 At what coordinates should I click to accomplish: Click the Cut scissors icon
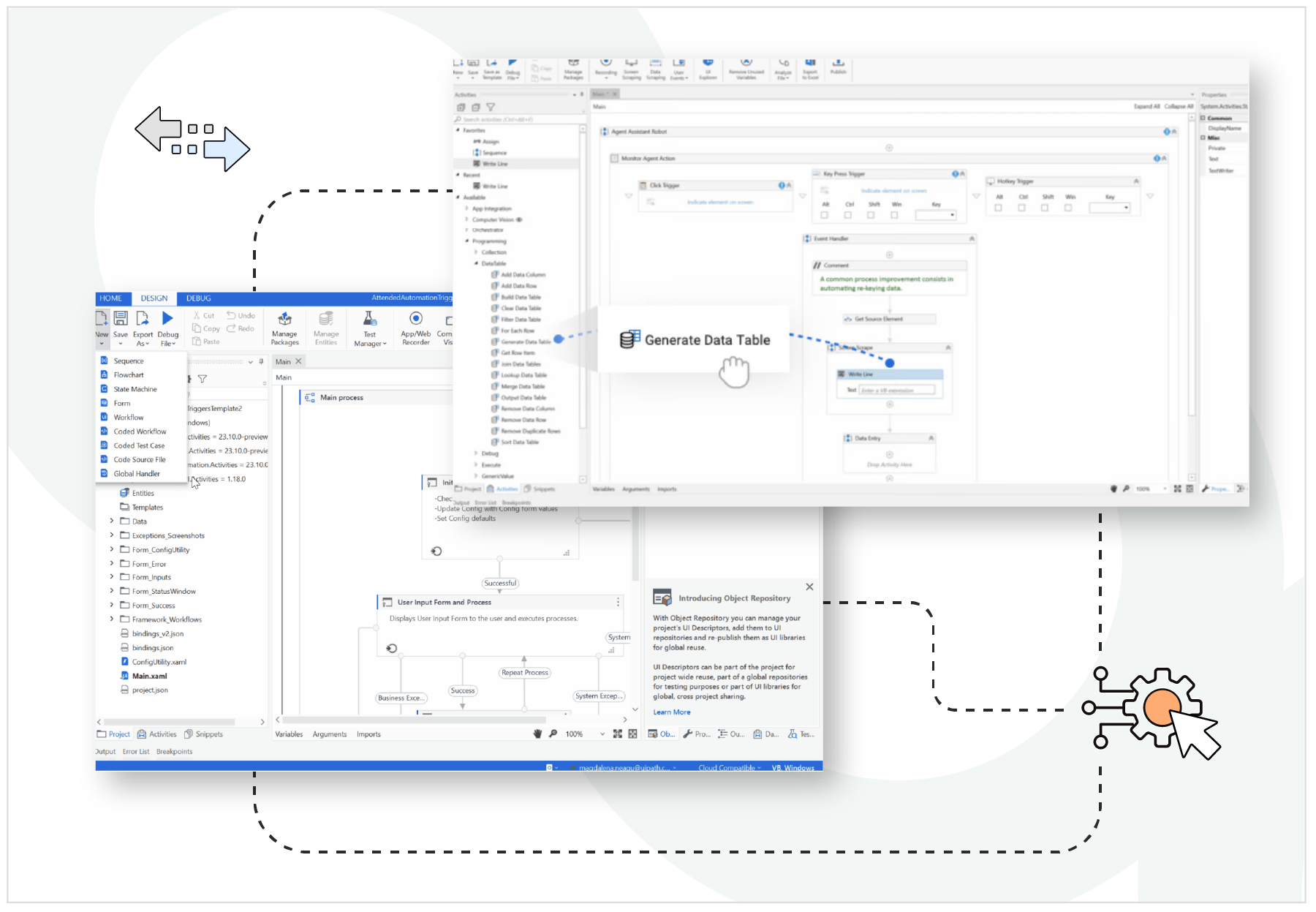click(197, 316)
